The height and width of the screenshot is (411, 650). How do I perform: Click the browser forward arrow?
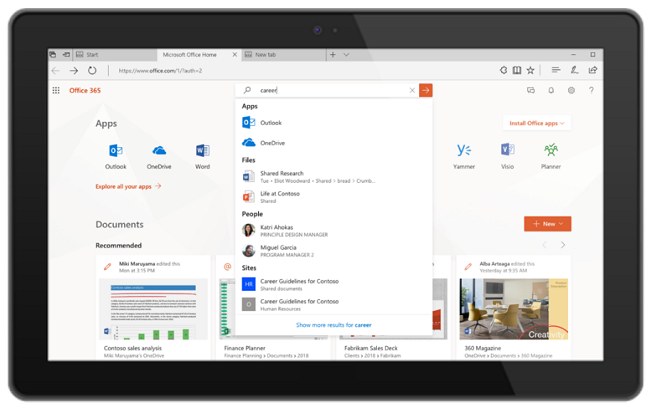click(x=74, y=71)
